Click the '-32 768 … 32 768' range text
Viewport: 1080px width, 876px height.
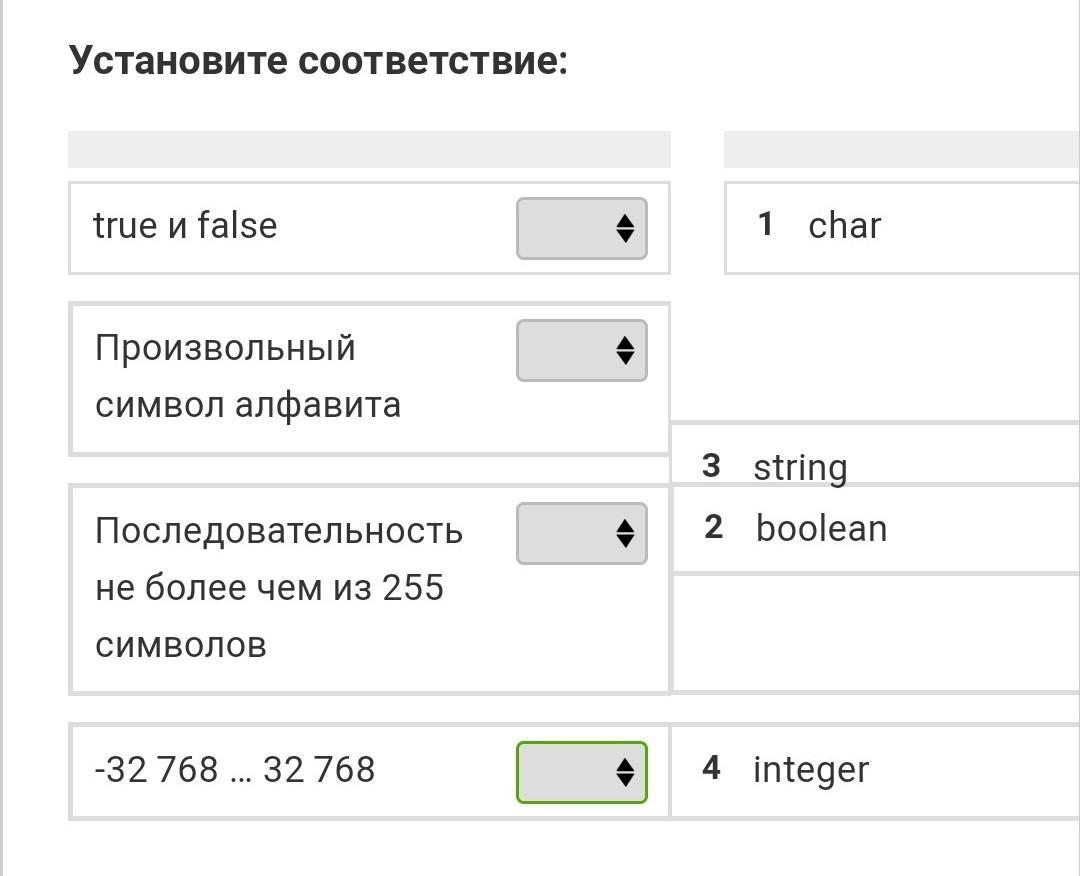235,770
